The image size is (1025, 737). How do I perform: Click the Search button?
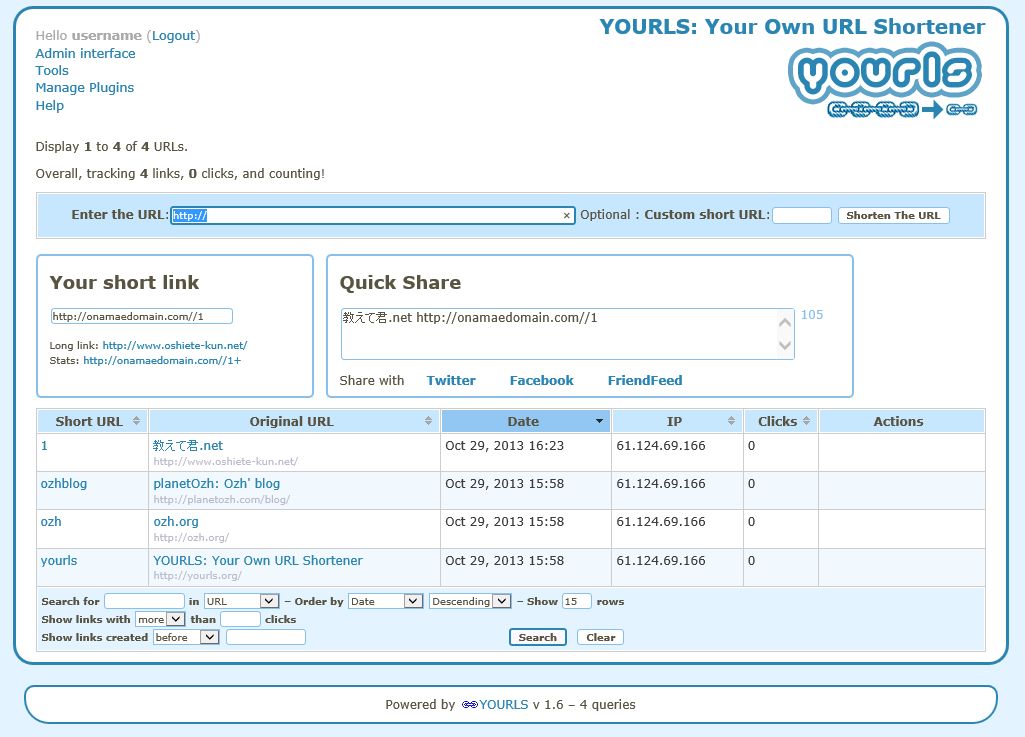(x=537, y=637)
